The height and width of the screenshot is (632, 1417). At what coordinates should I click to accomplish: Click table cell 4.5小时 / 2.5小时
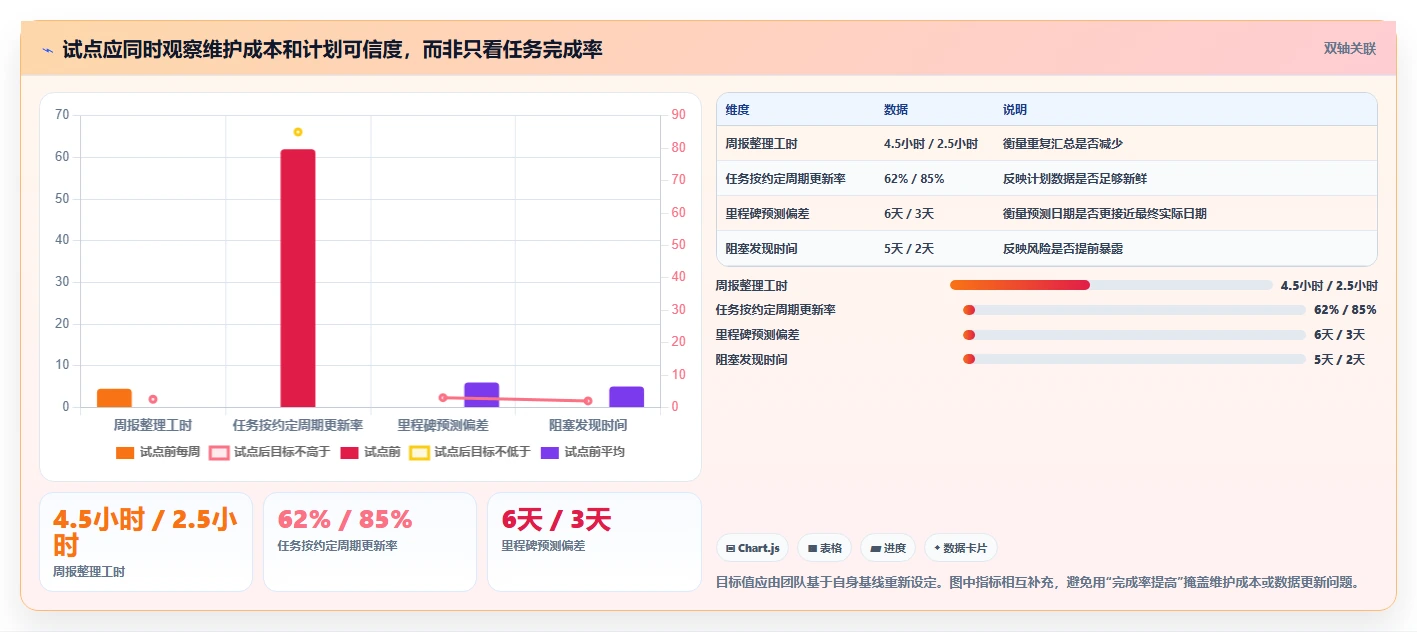point(931,144)
